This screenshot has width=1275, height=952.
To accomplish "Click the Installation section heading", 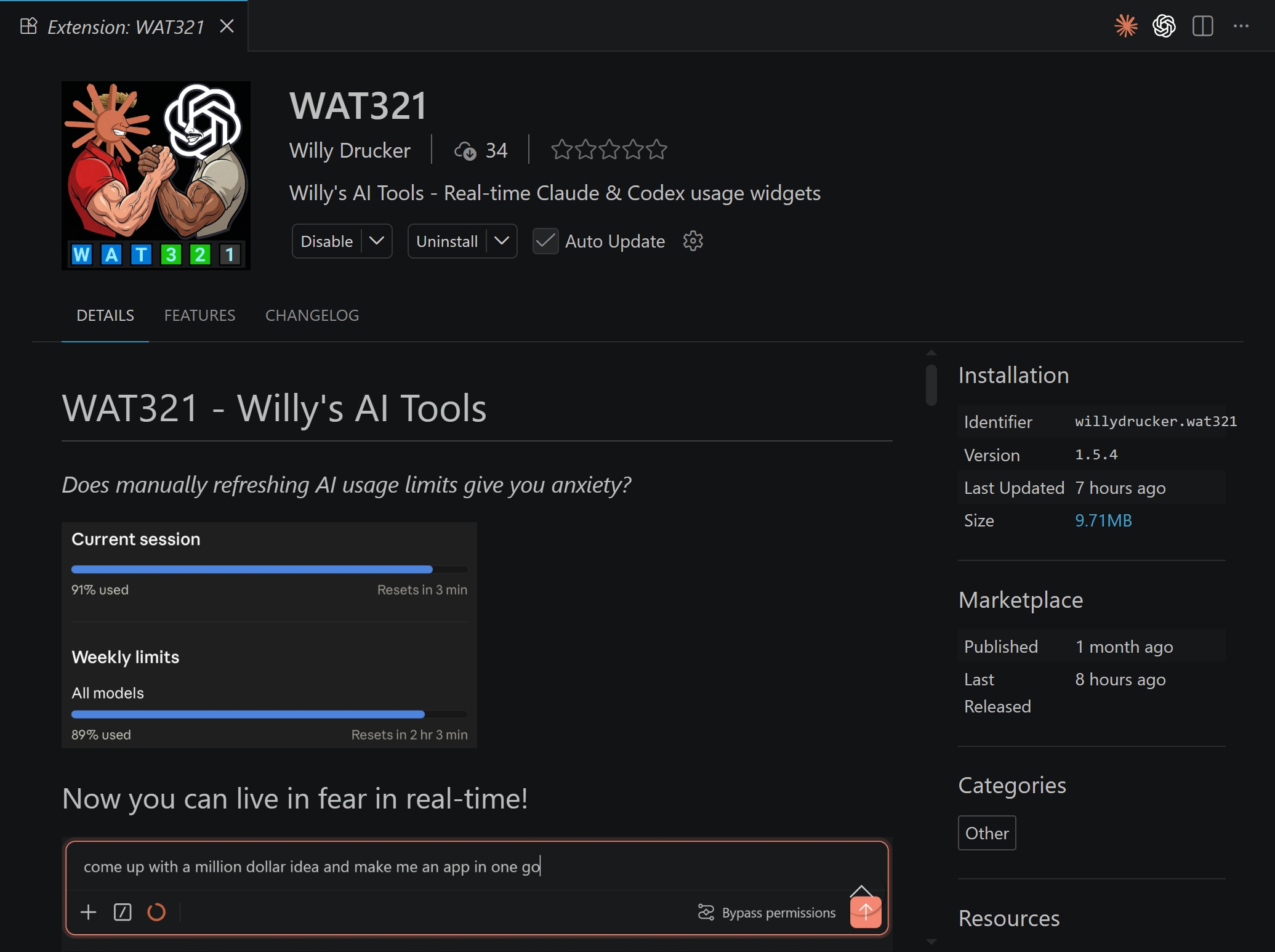I will coord(1013,375).
